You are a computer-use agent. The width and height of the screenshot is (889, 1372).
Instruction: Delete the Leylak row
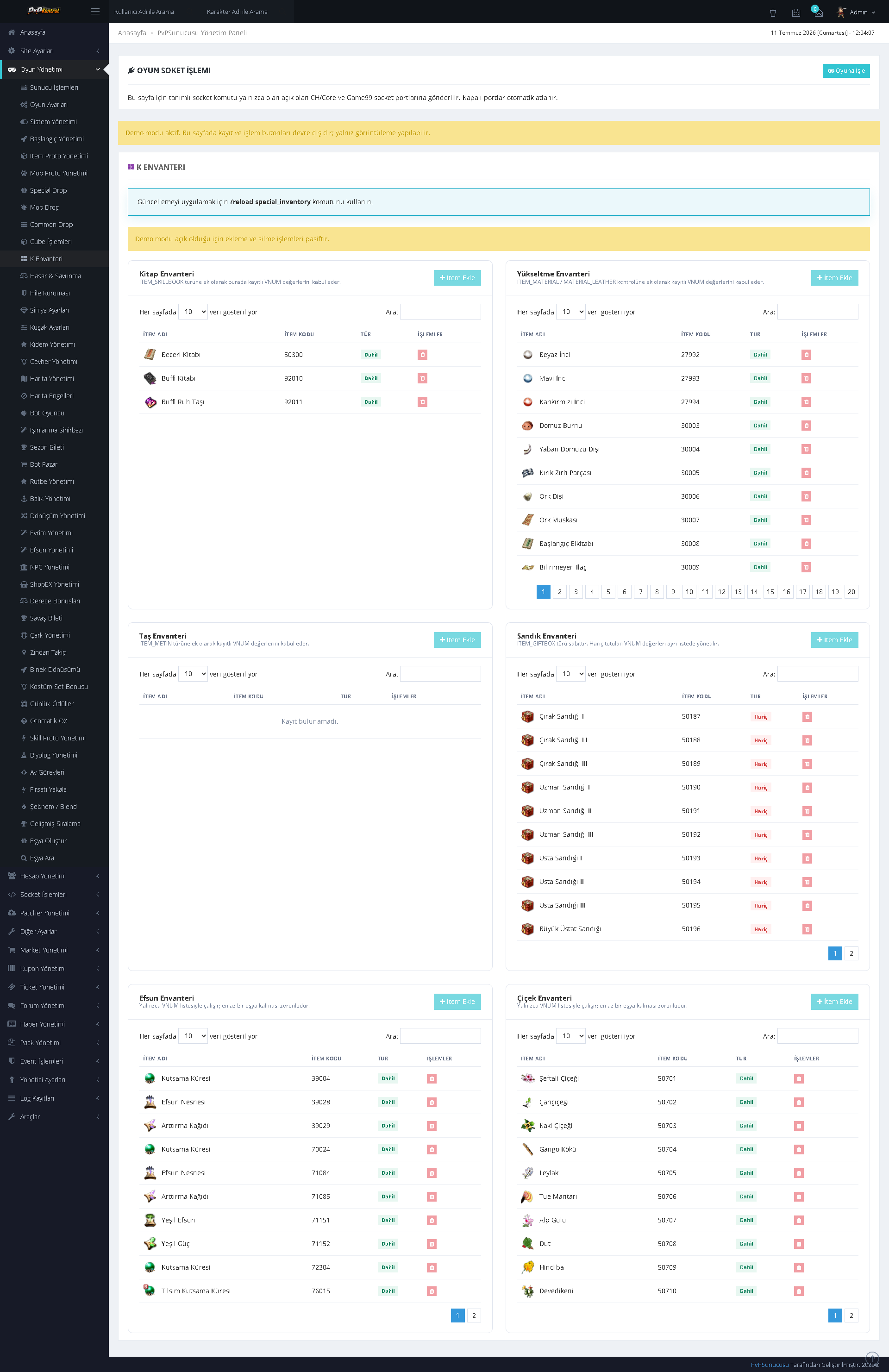tap(799, 1173)
